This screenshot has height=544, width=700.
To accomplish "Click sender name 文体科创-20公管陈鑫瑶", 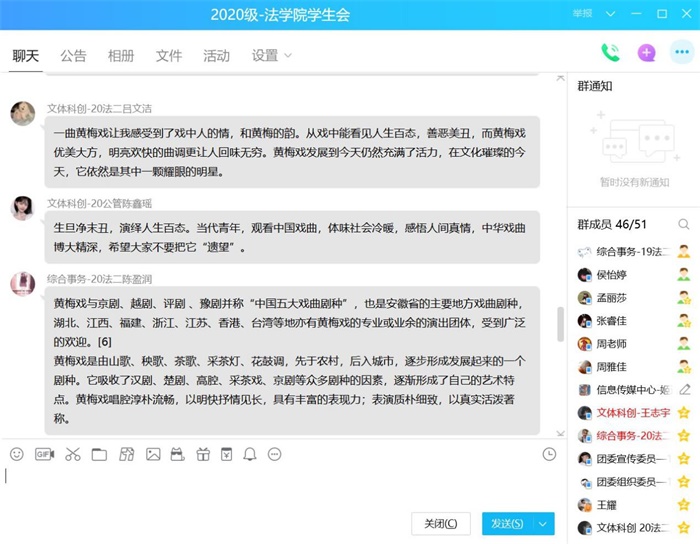I will [99, 203].
